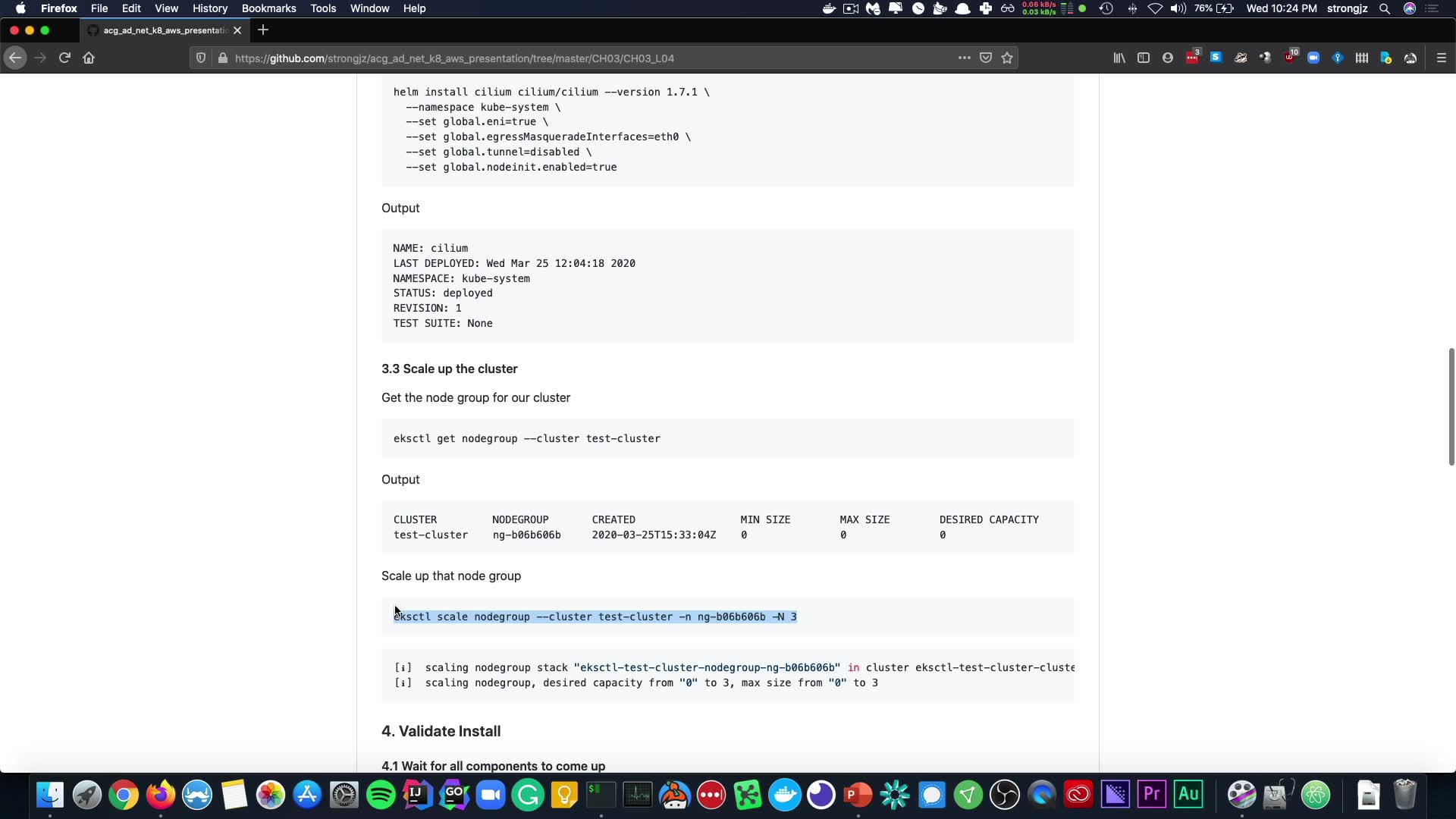The image size is (1456, 819).
Task: Show site security padlock info
Action: click(222, 58)
